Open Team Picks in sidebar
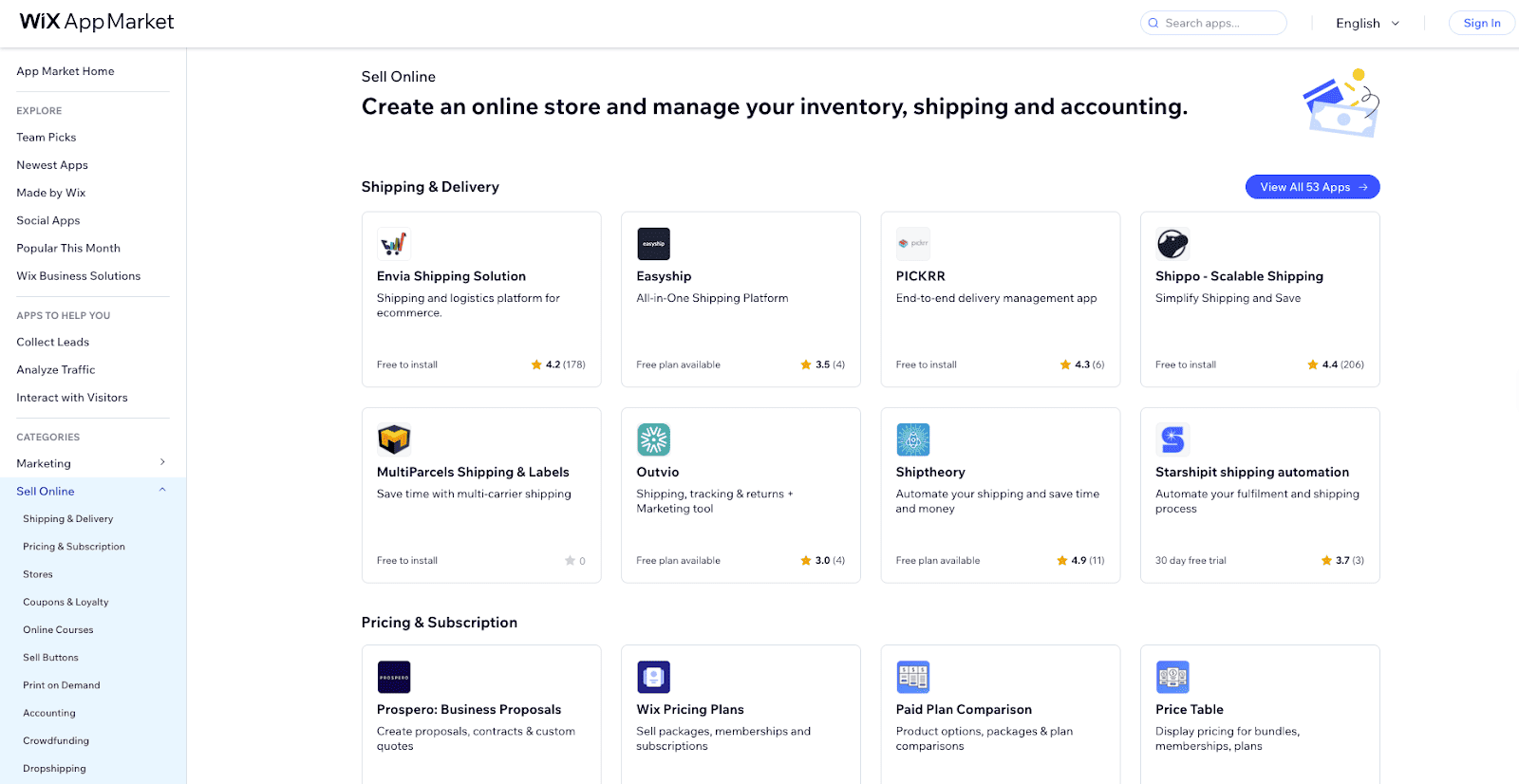1519x784 pixels. pos(47,138)
